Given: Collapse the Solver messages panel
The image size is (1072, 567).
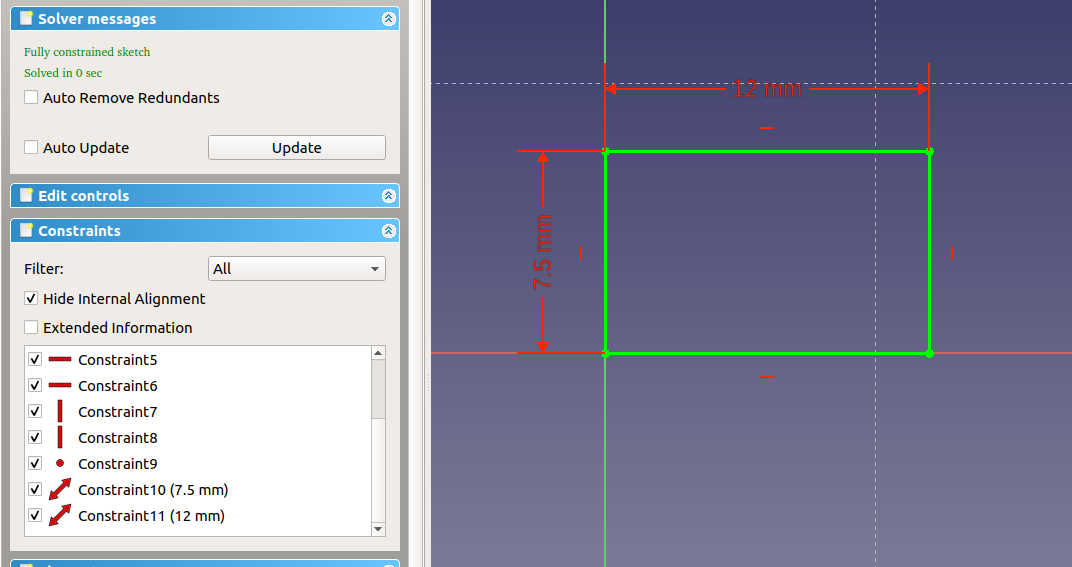Looking at the screenshot, I should click(388, 19).
